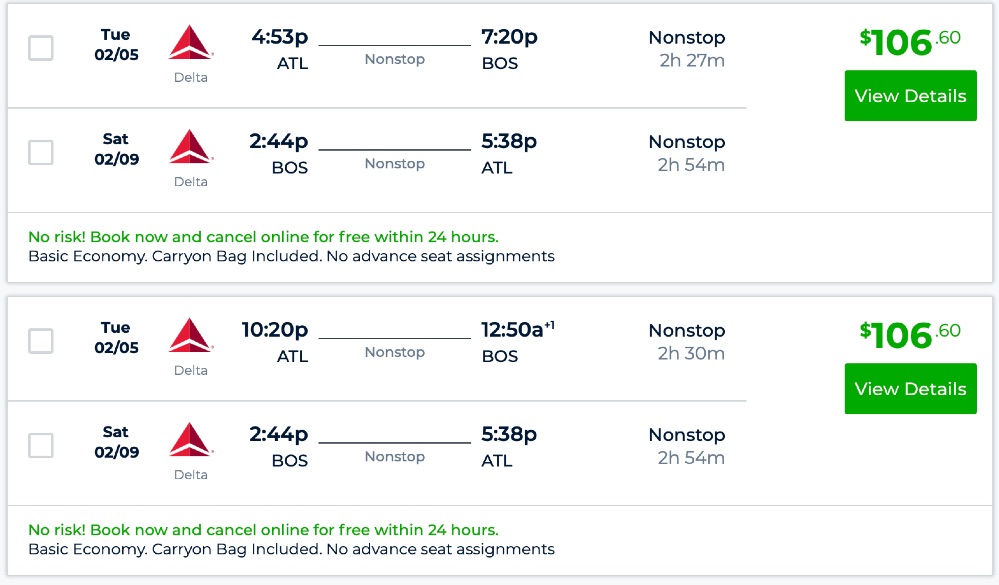This screenshot has height=585, width=999.
Task: Click second card's Basic Economy fare note
Action: [x=291, y=549]
